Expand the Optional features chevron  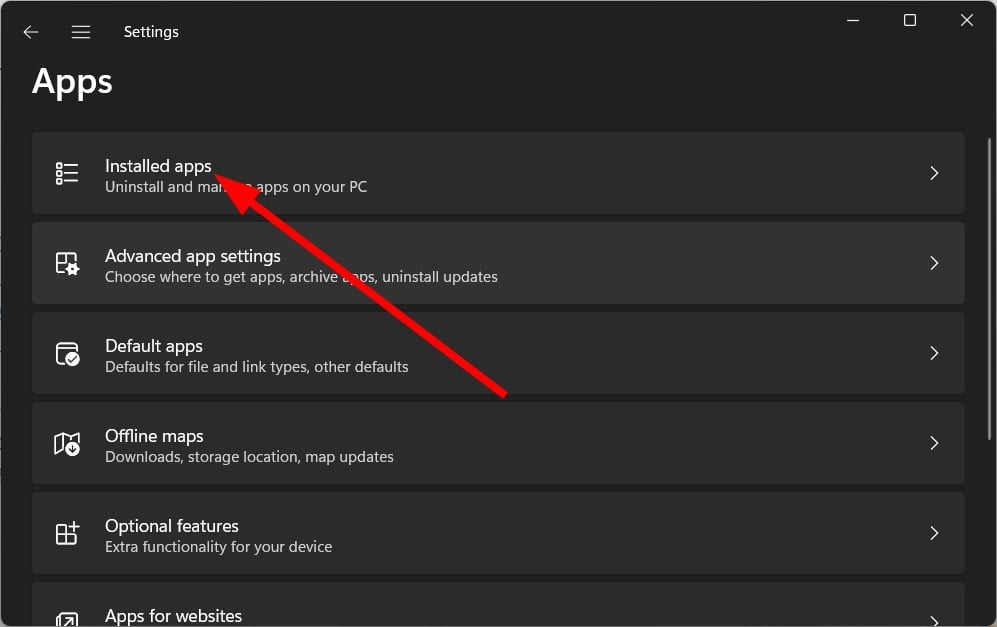pos(934,533)
